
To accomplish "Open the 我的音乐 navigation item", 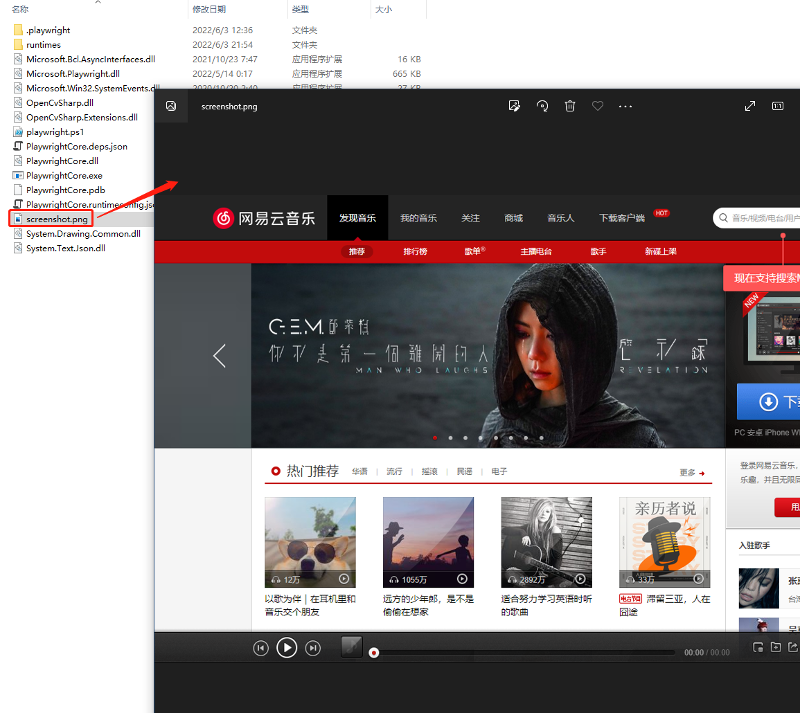I will click(418, 218).
